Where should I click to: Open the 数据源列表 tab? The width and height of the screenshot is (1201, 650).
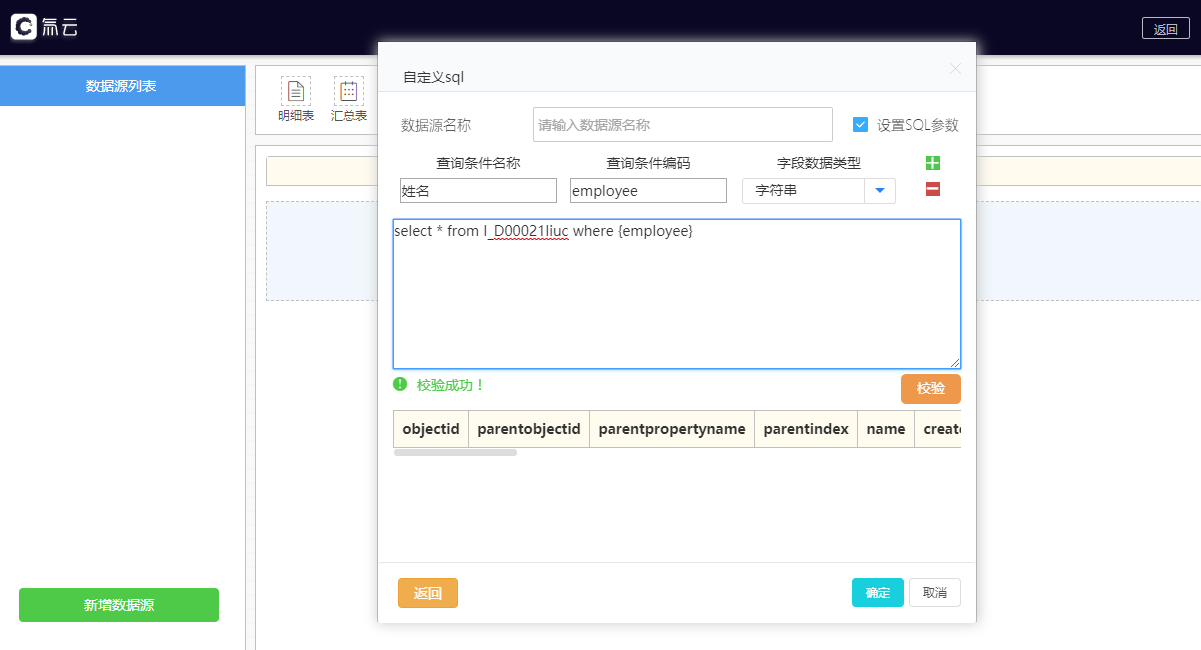122,86
